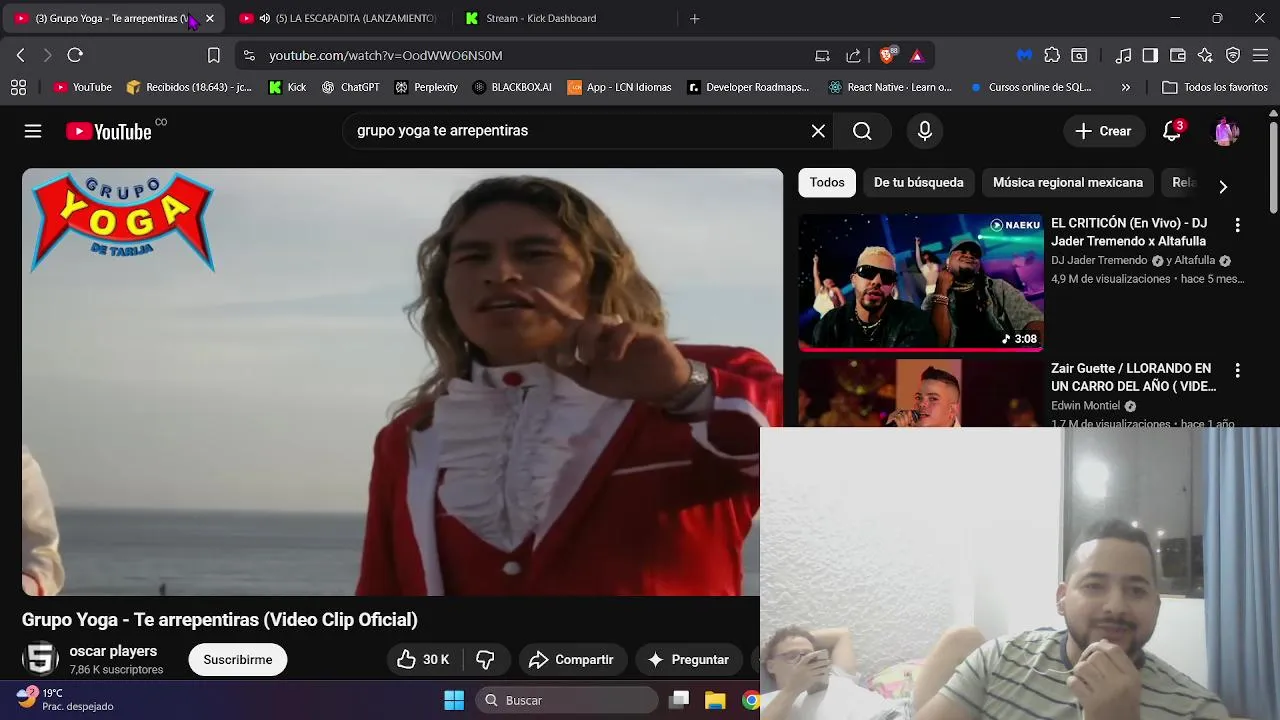Open options for EL CRITICÓN video
This screenshot has width=1280, height=720.
coord(1237,225)
